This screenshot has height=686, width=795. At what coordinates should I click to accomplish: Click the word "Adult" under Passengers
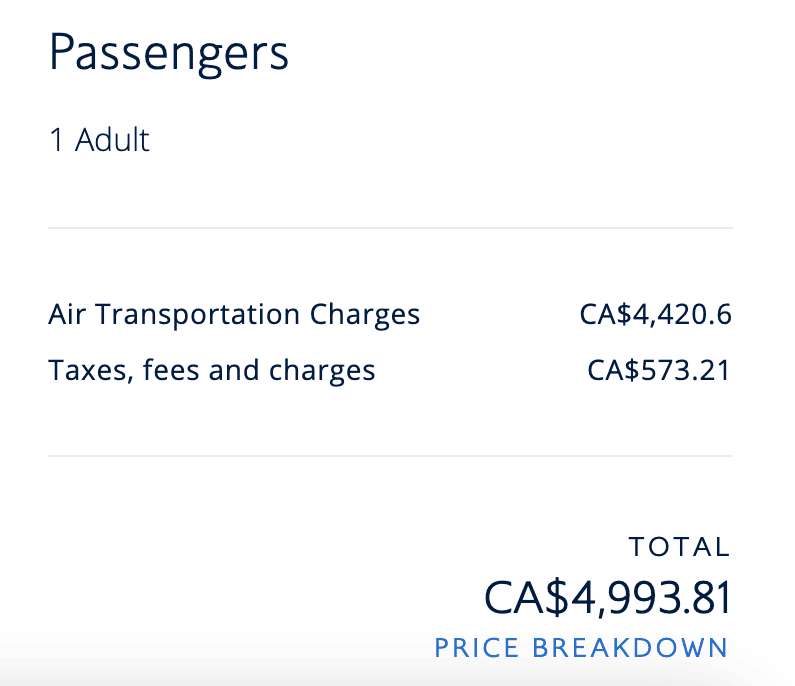(112, 139)
